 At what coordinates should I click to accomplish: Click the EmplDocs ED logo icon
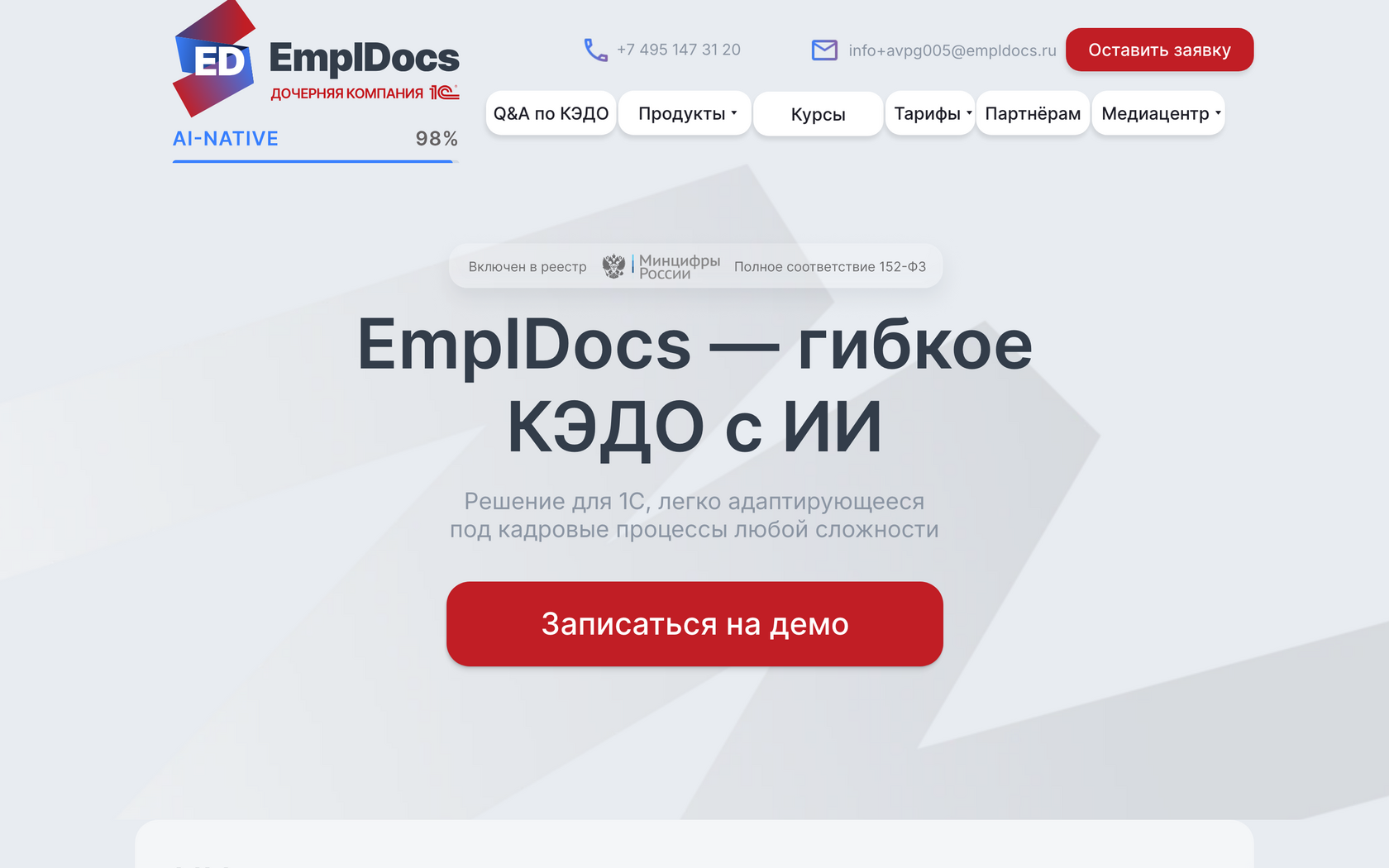[x=213, y=59]
